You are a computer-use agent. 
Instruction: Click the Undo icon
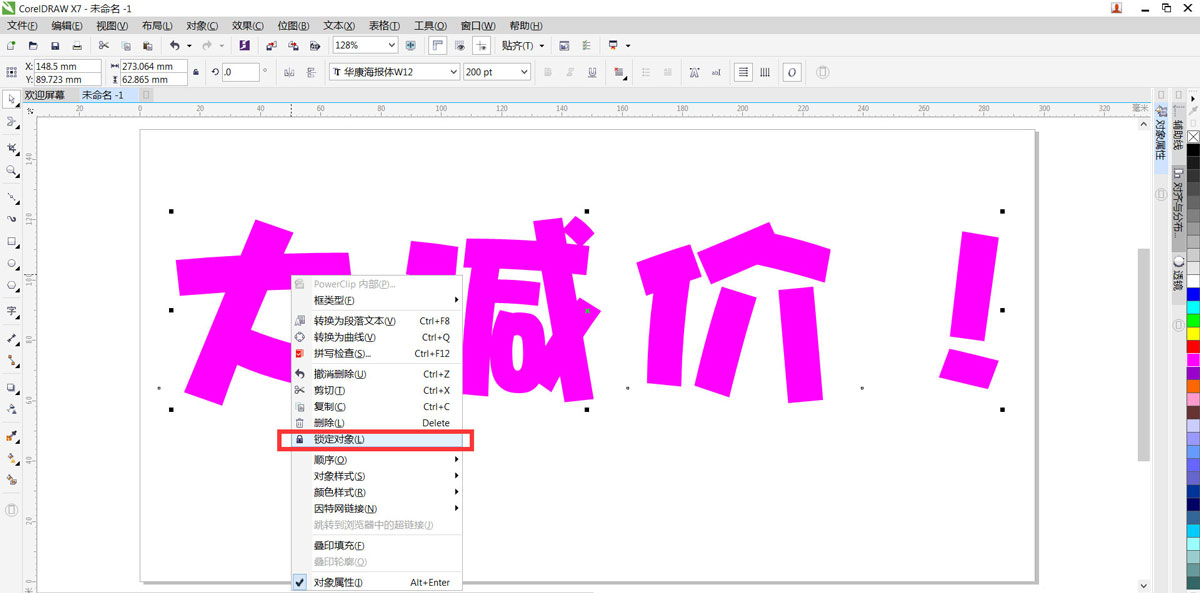click(174, 46)
